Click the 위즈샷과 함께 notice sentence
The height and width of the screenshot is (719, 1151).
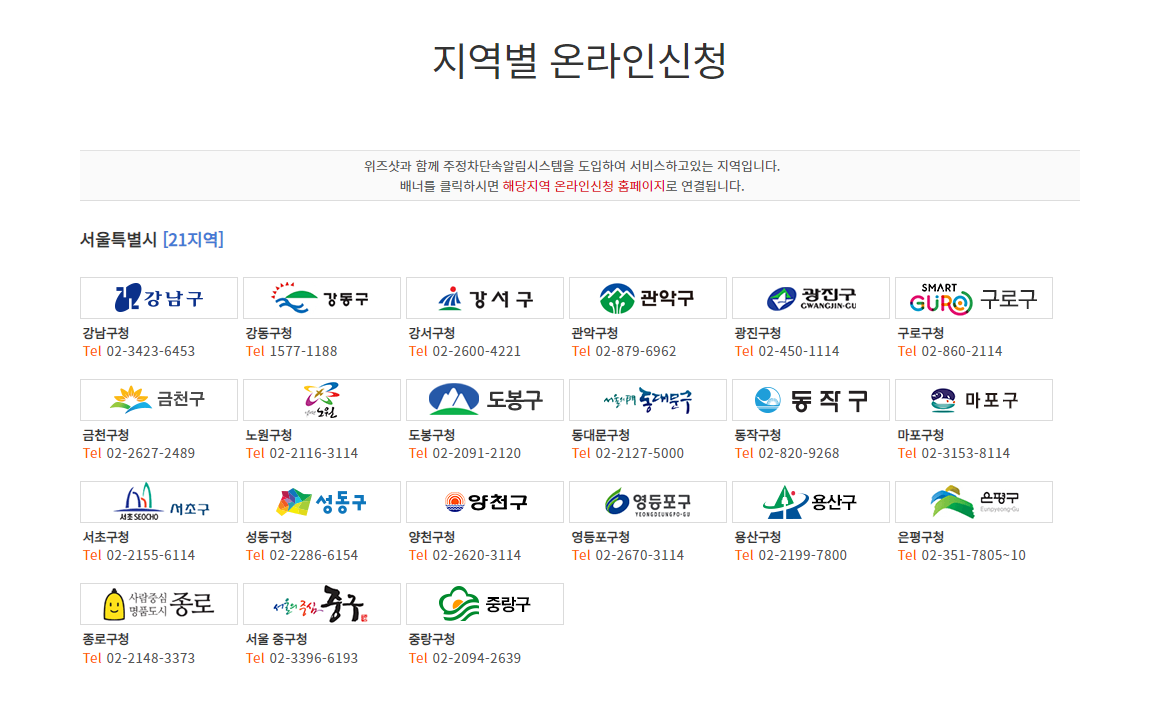click(x=572, y=167)
